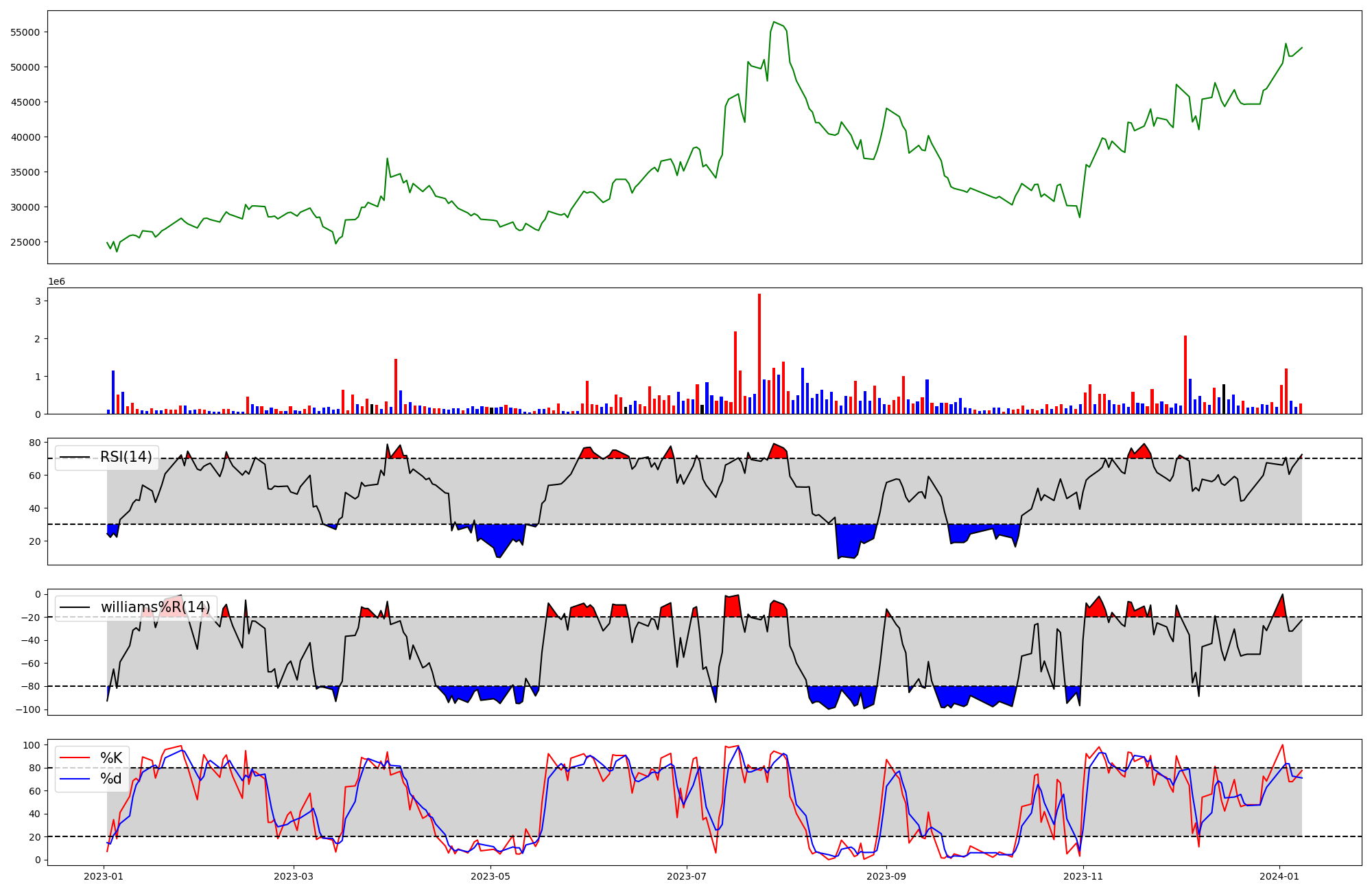Click the 2024-01 date tick label
Image resolution: width=1372 pixels, height=892 pixels.
[x=1279, y=876]
